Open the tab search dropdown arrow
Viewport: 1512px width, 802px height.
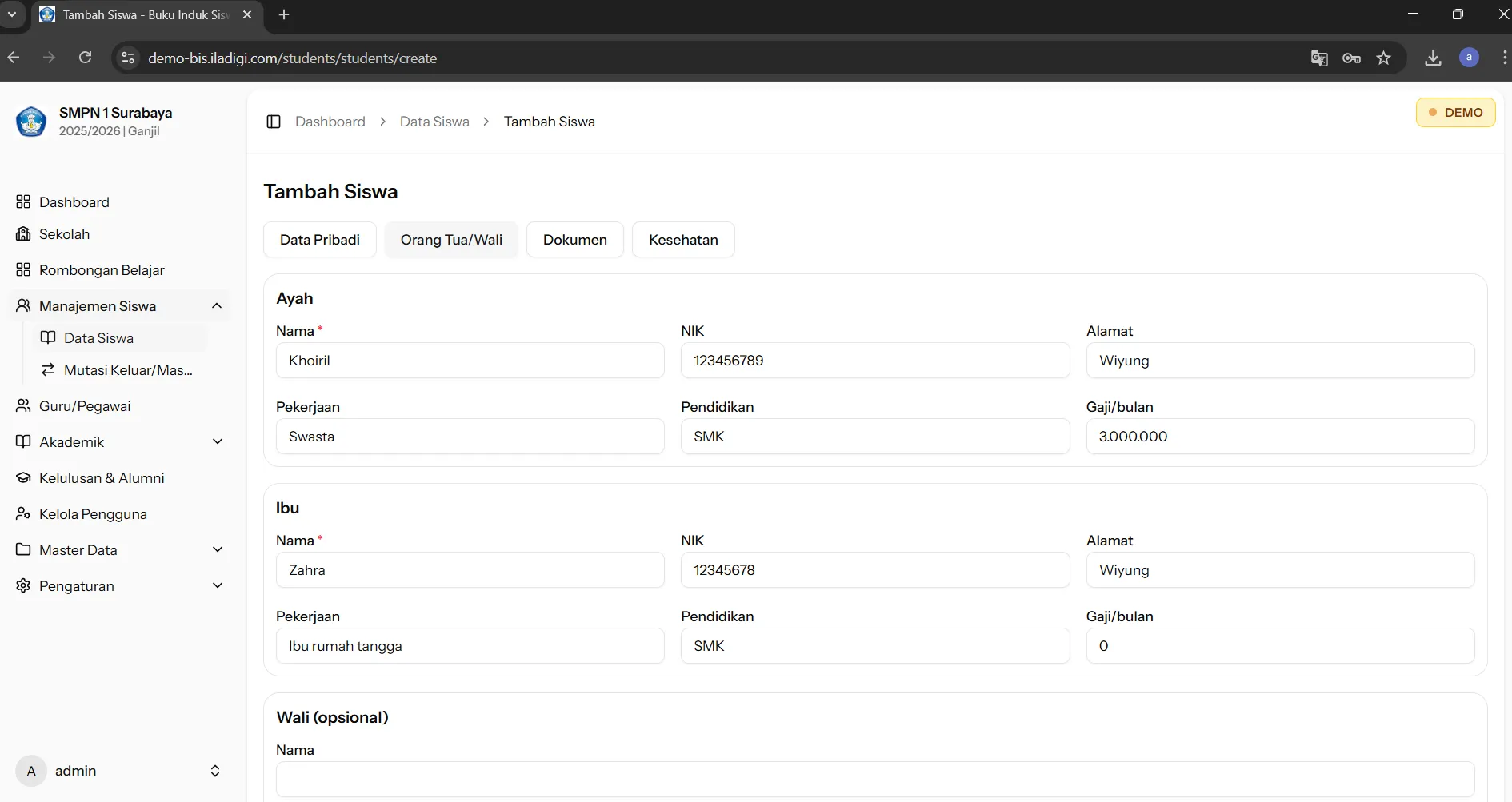pos(12,14)
